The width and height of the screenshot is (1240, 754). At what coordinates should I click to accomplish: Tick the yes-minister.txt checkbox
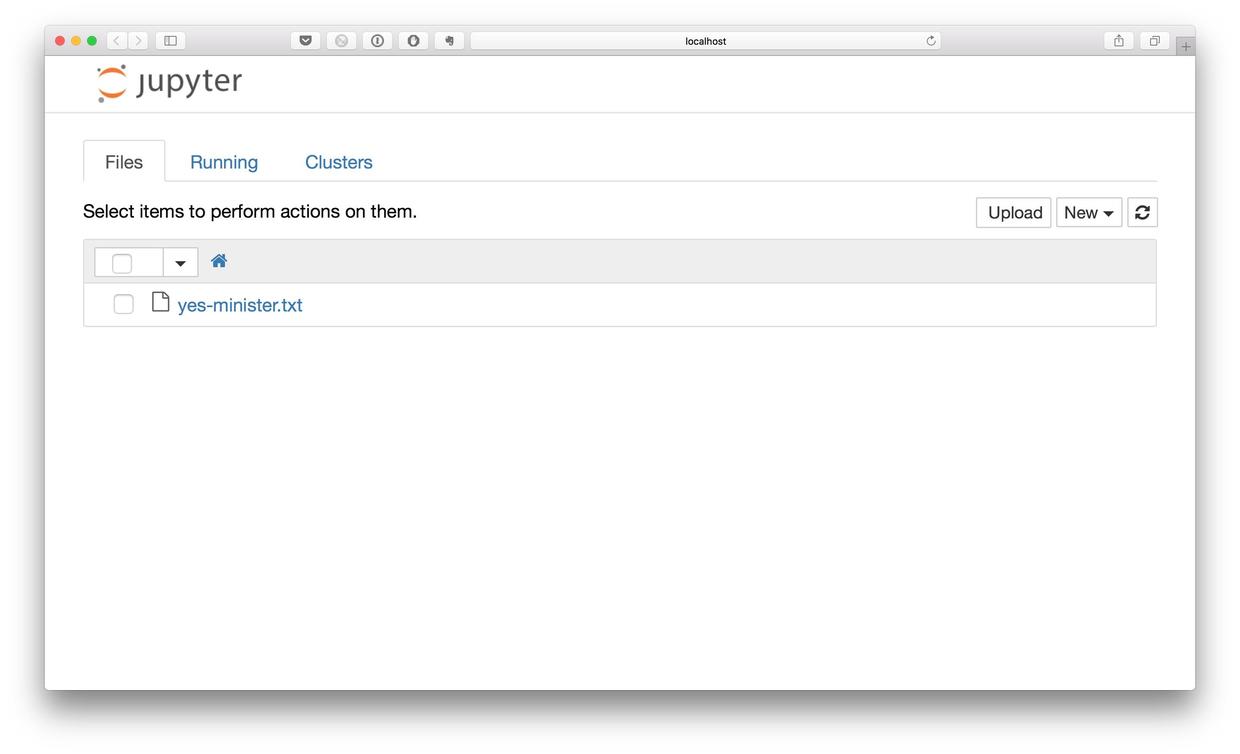(123, 304)
